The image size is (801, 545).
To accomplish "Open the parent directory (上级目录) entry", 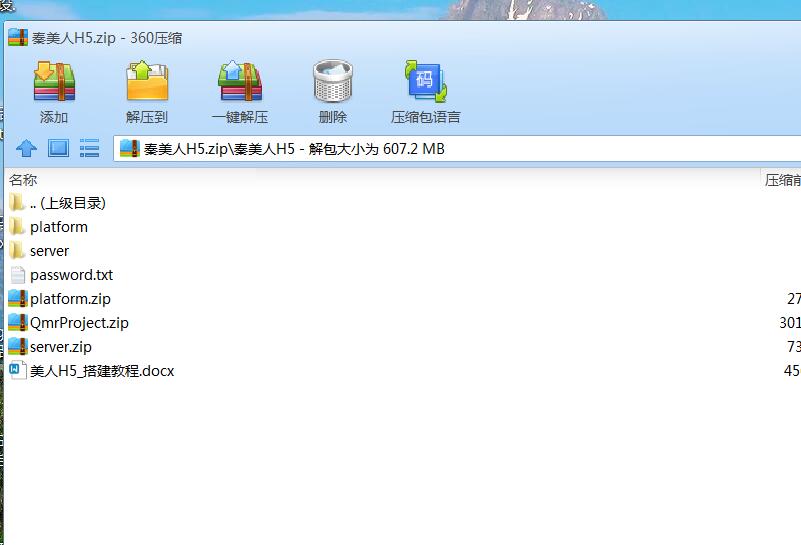I will 66,203.
